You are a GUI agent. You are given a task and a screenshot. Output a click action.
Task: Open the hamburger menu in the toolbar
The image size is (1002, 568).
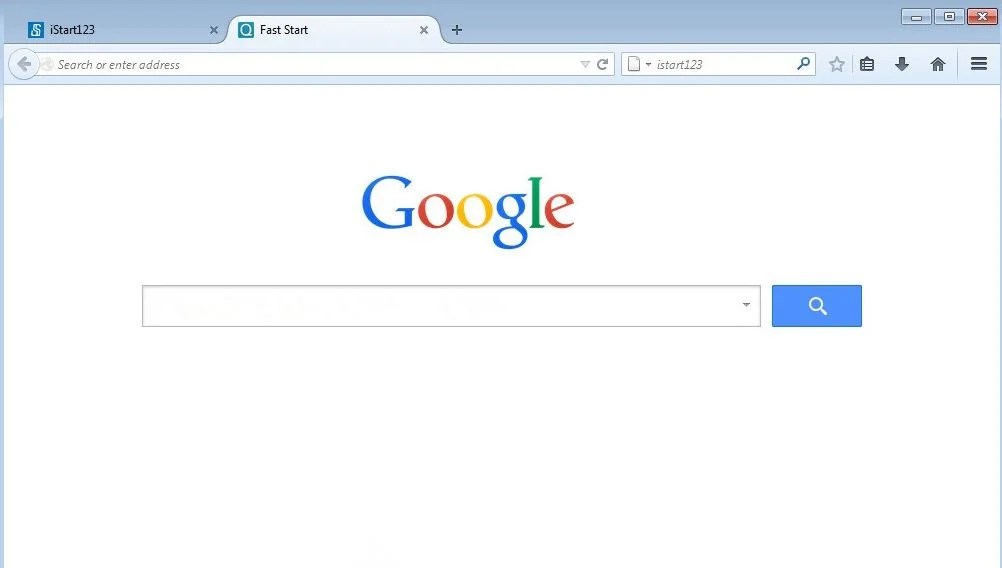click(978, 63)
